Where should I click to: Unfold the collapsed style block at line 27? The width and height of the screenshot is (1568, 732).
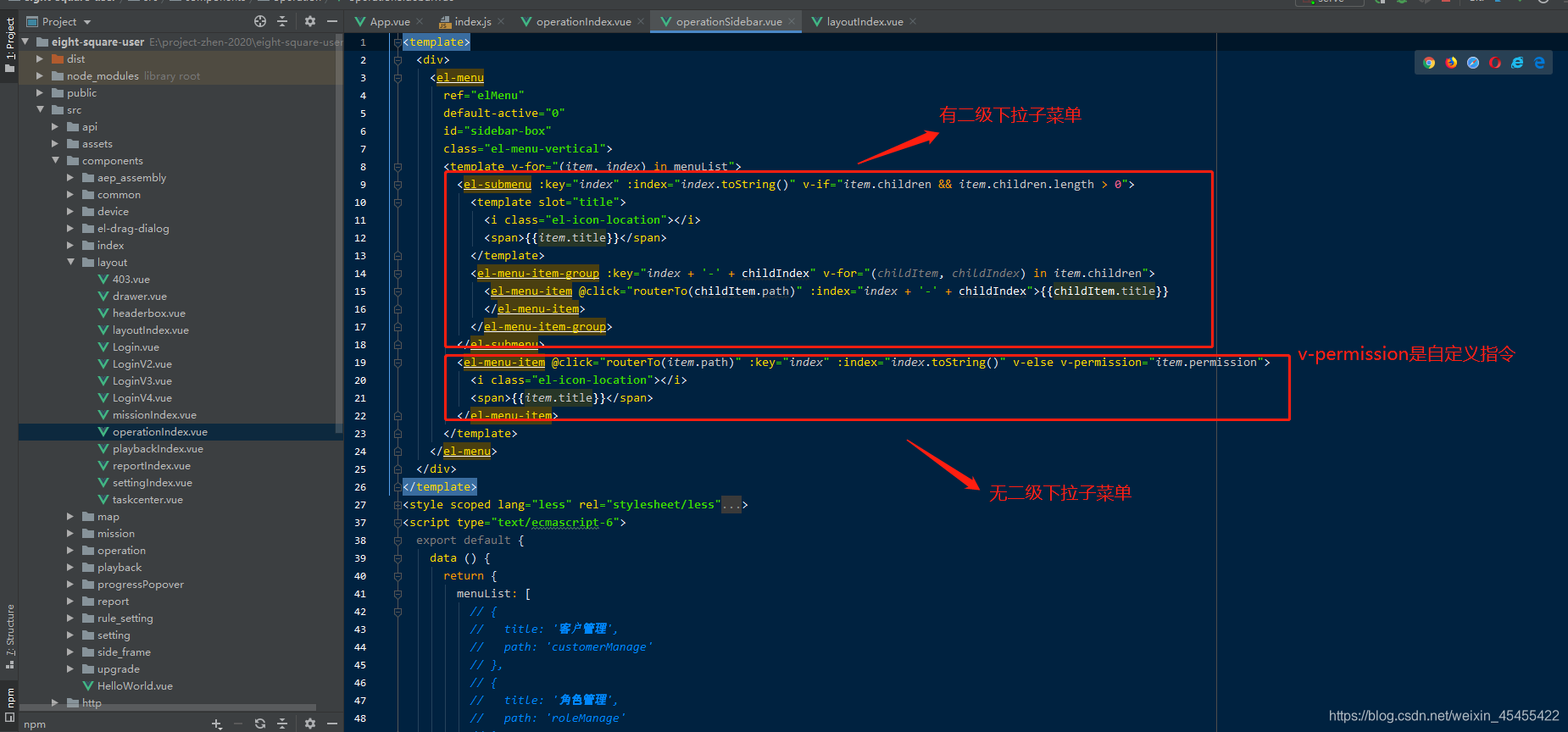pyautogui.click(x=398, y=504)
